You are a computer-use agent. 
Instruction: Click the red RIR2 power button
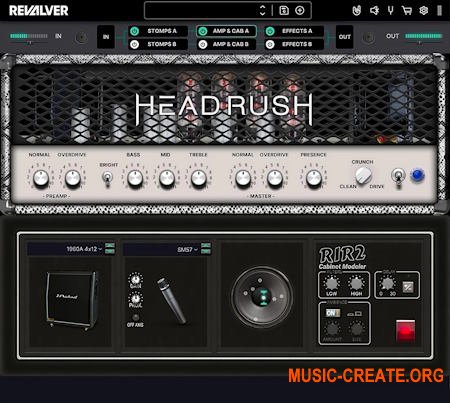tap(405, 331)
